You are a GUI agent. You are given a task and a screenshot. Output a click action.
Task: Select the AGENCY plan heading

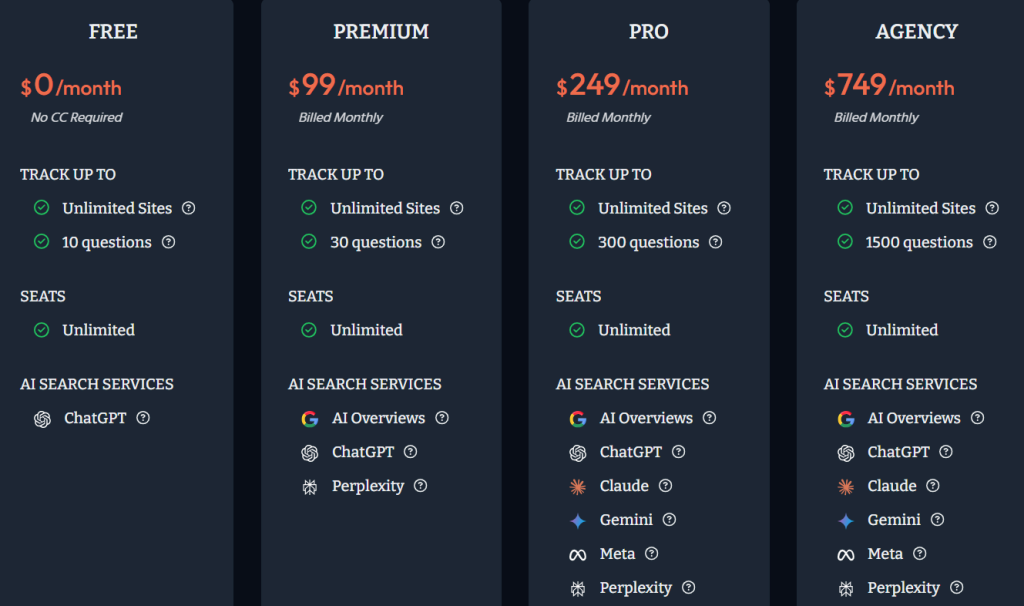[x=917, y=32]
